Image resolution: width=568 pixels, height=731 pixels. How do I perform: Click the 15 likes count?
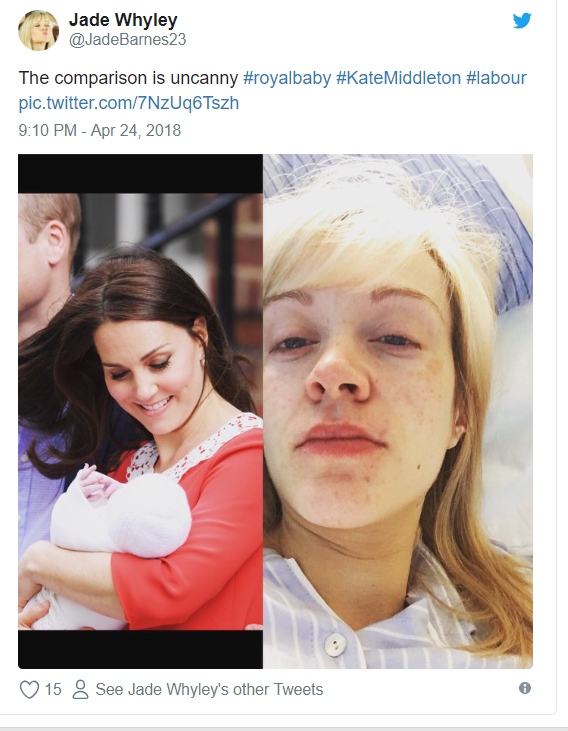53,690
